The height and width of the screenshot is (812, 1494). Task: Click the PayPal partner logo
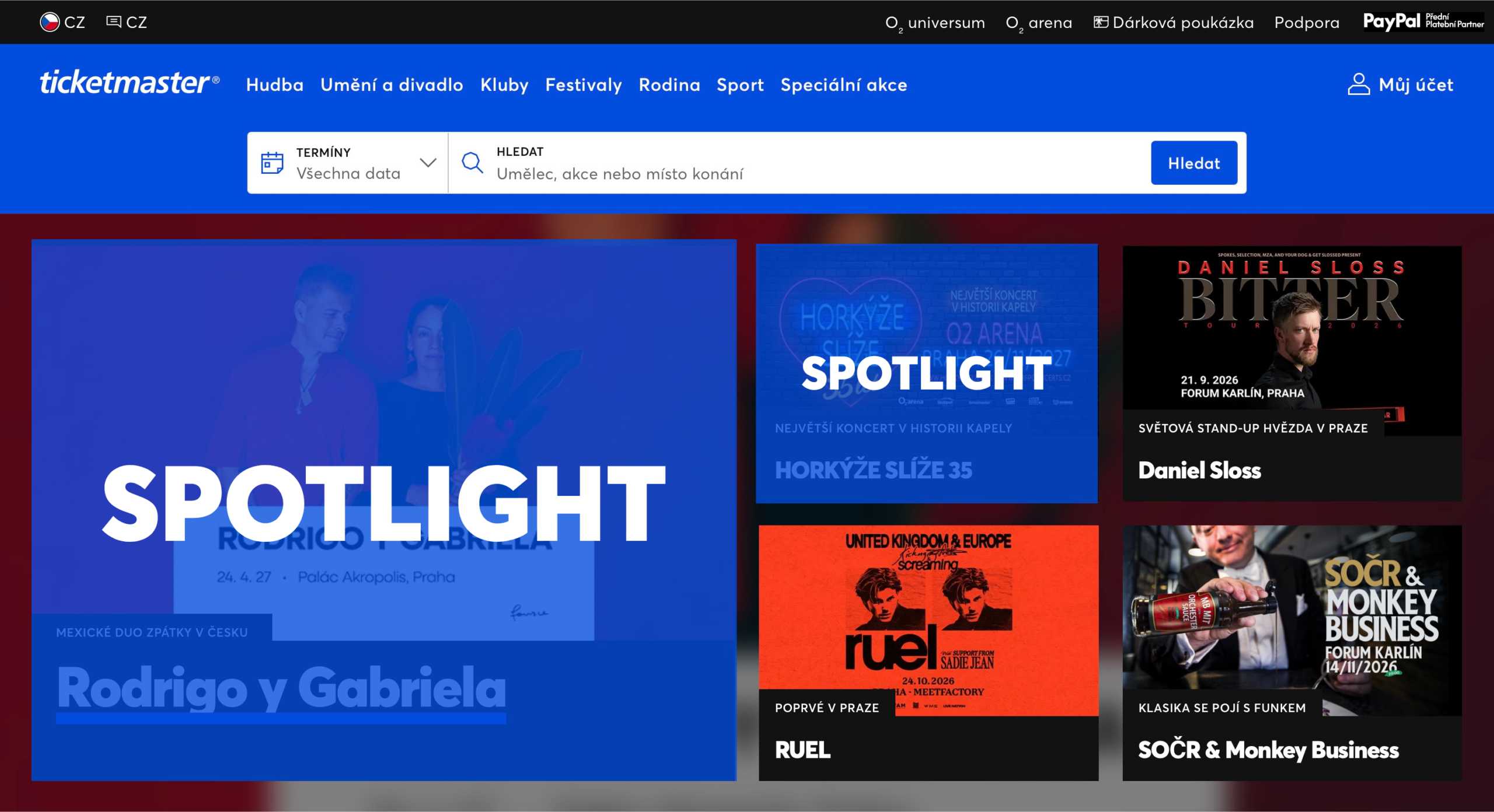point(1423,22)
